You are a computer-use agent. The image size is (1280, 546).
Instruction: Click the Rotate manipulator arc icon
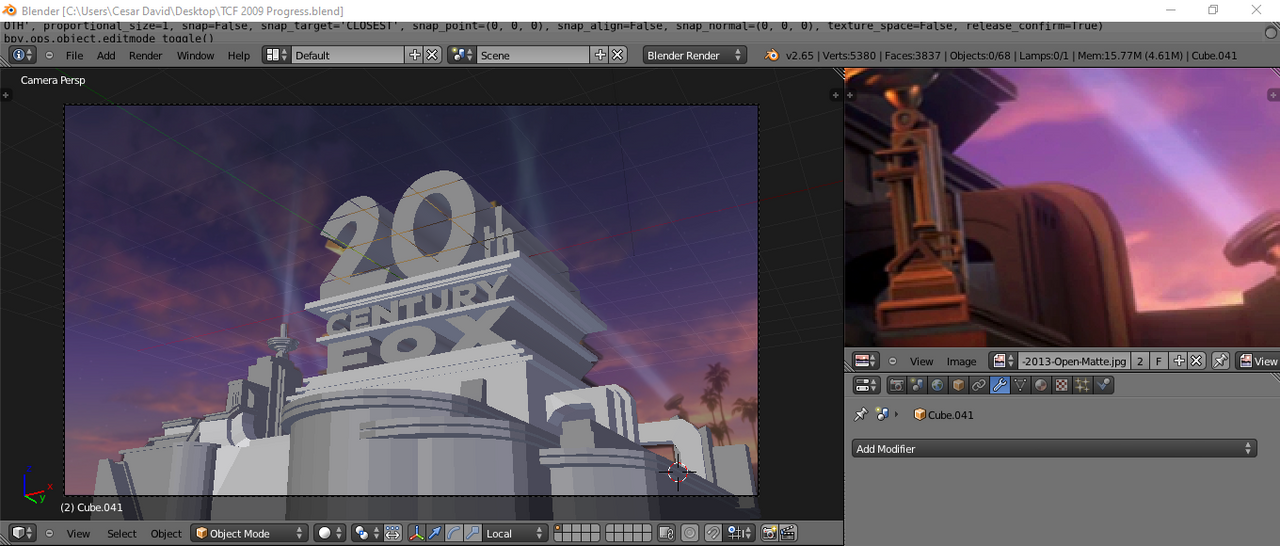[x=454, y=533]
